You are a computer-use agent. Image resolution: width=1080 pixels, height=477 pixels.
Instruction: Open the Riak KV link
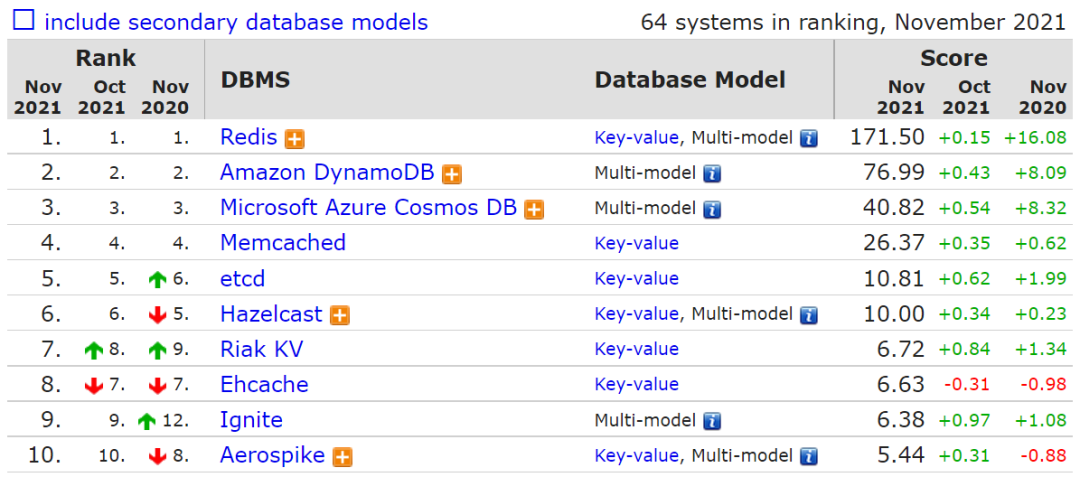(261, 349)
